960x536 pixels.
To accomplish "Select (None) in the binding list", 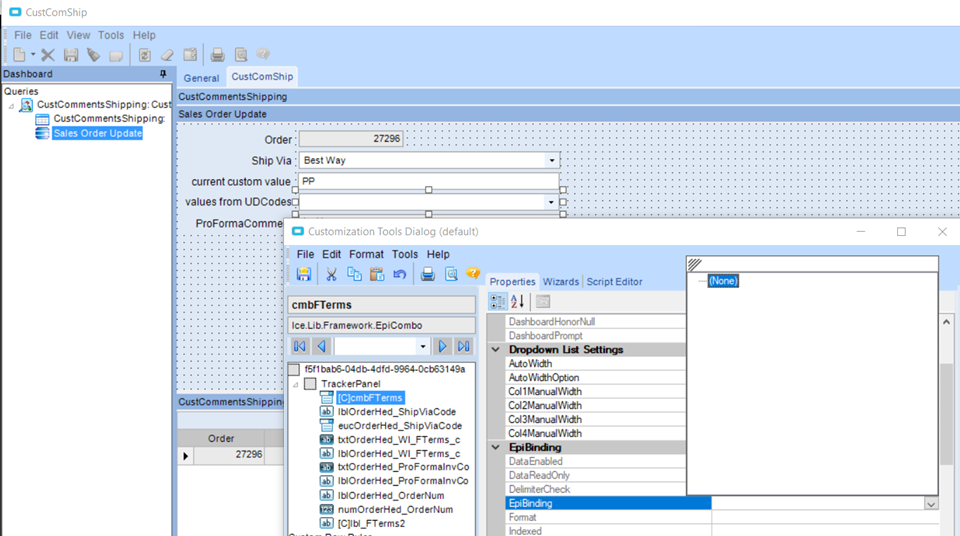I will [x=722, y=281].
